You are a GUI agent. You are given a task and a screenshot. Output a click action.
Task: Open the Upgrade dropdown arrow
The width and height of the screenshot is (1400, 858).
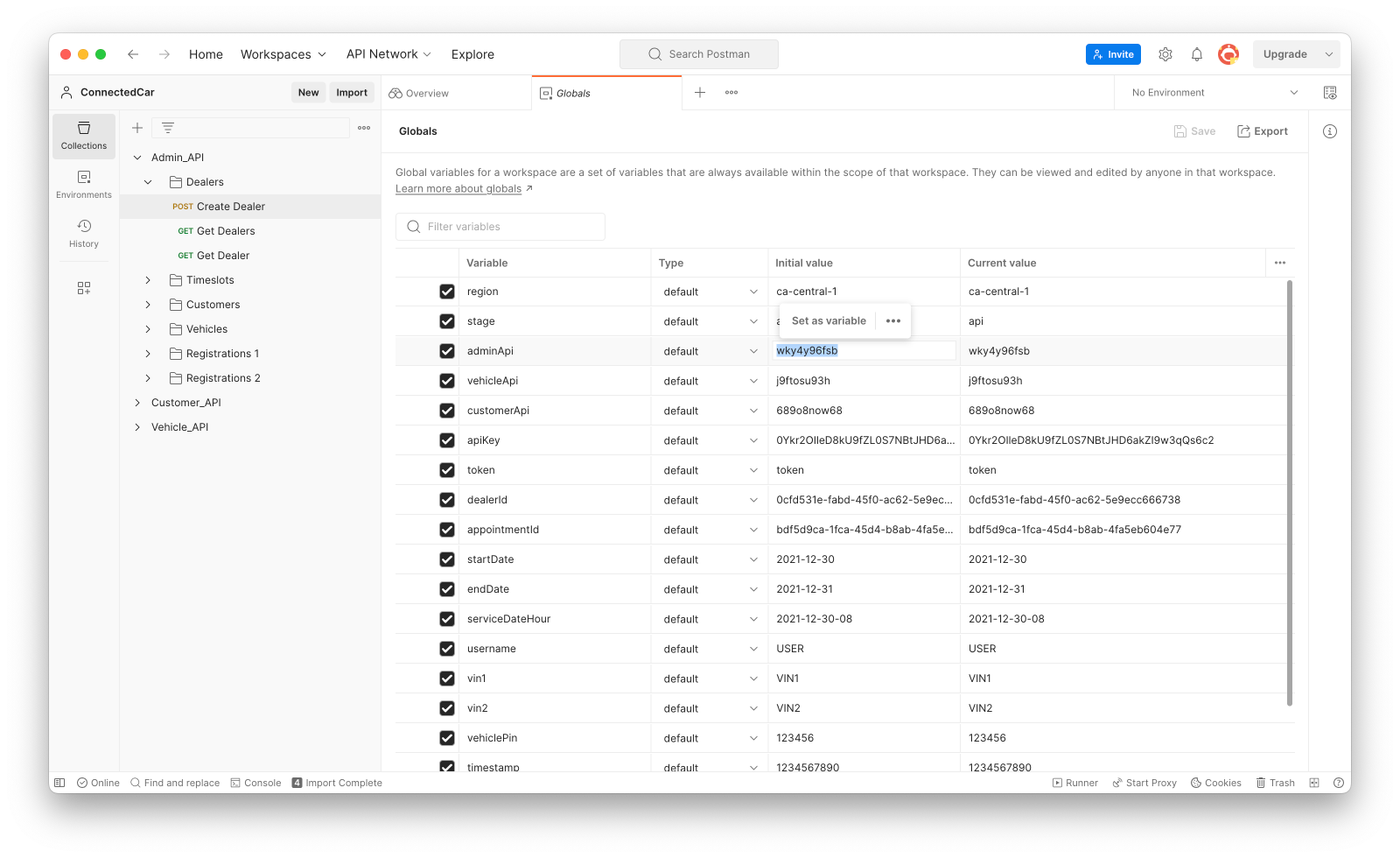click(x=1329, y=54)
